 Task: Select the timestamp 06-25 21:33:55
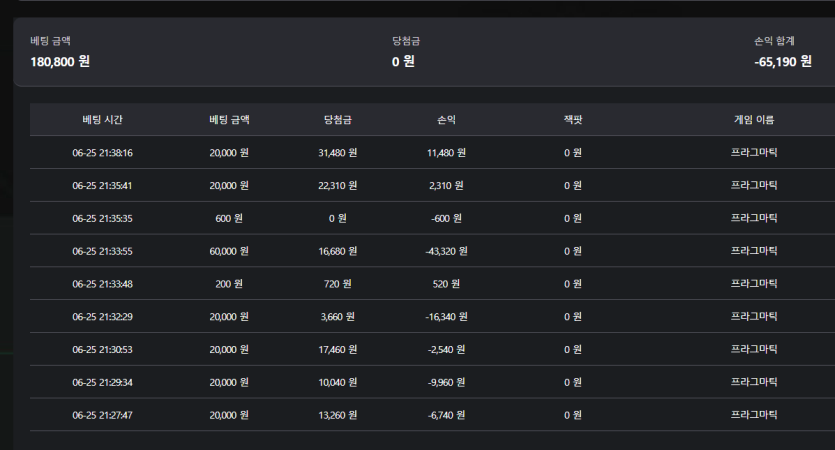point(102,251)
